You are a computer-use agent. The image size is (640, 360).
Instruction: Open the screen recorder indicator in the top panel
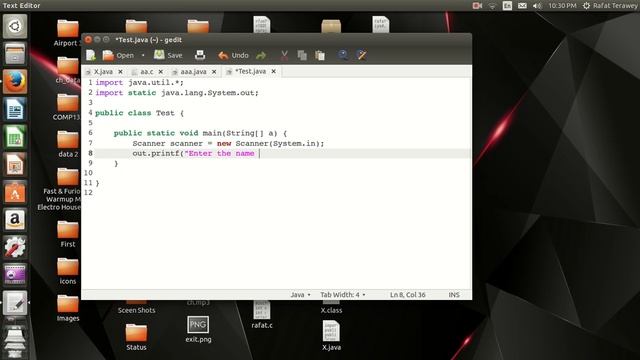pyautogui.click(x=477, y=6)
